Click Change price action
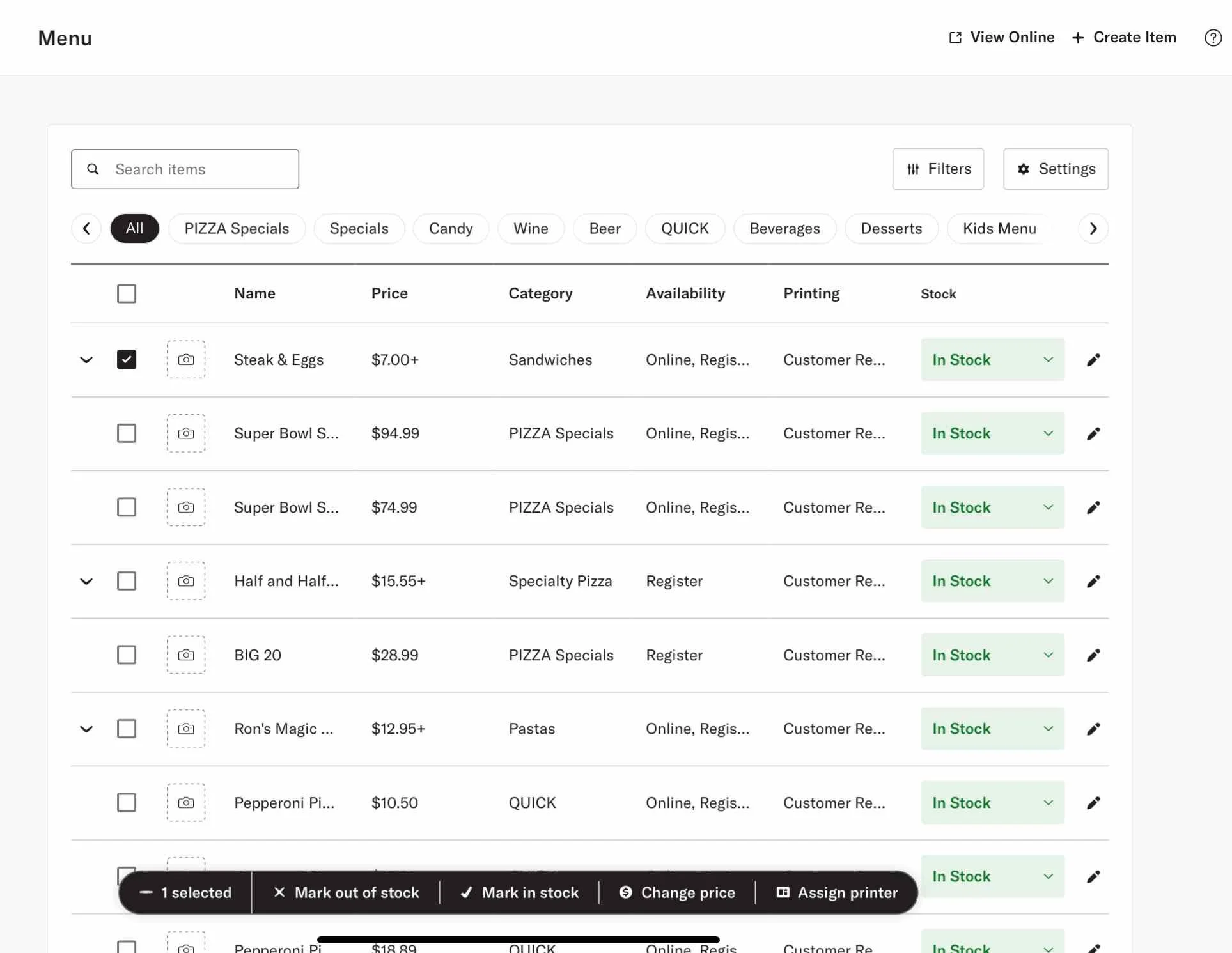The height and width of the screenshot is (953, 1232). (677, 893)
